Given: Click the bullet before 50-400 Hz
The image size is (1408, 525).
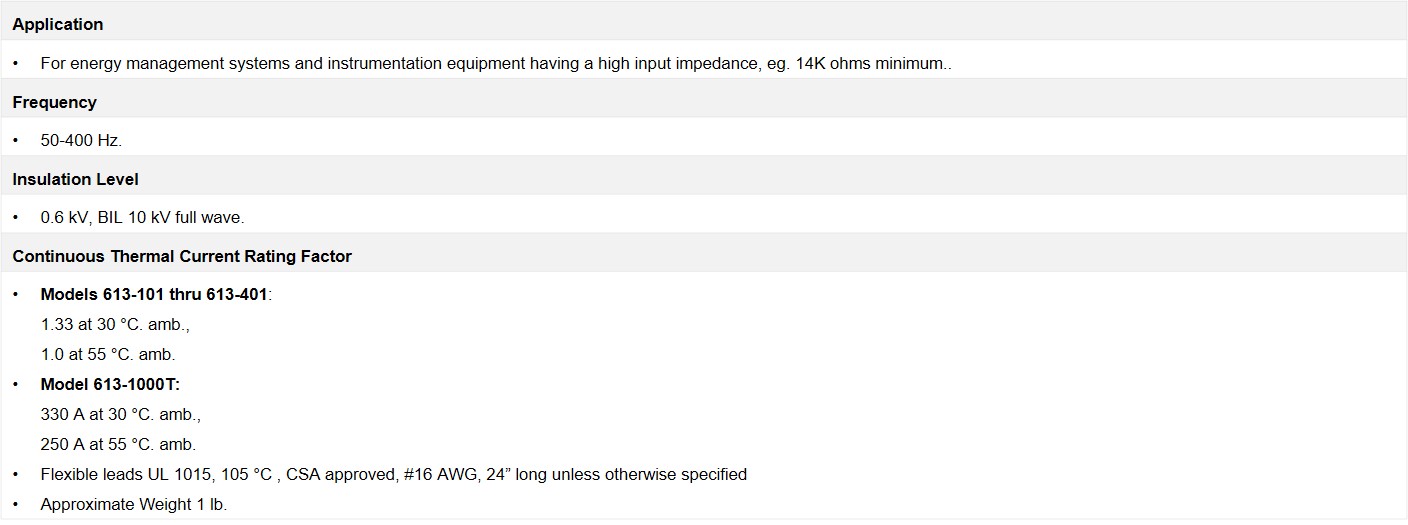Looking at the screenshot, I should [16, 141].
